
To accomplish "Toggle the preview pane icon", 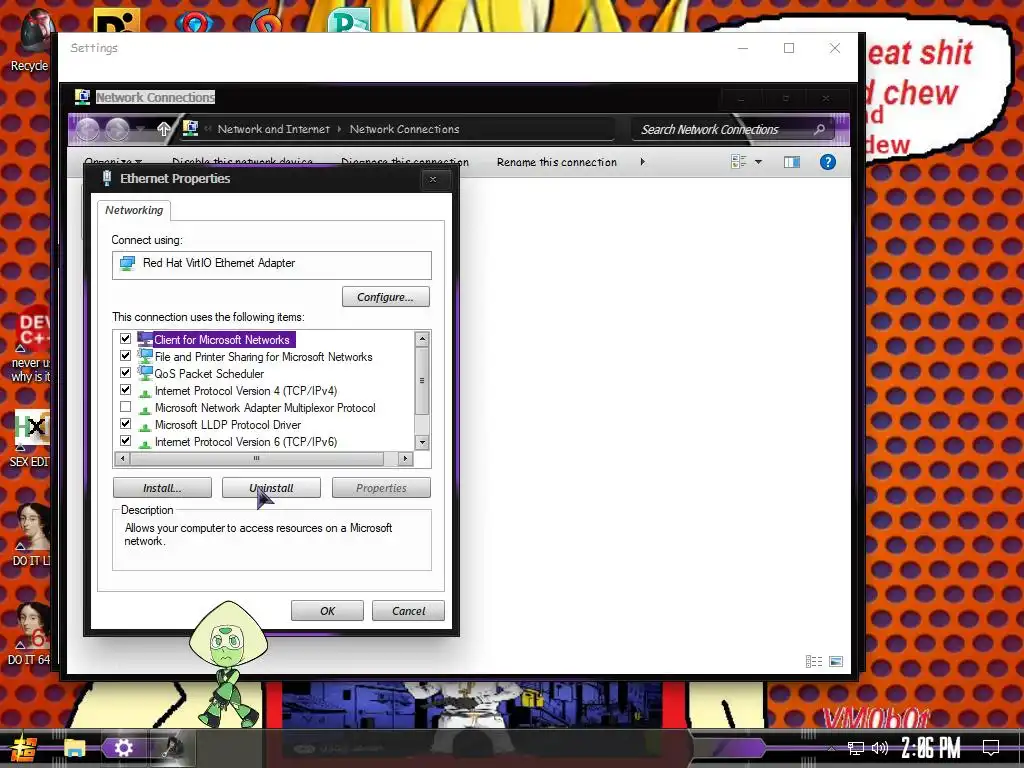I will (x=792, y=162).
